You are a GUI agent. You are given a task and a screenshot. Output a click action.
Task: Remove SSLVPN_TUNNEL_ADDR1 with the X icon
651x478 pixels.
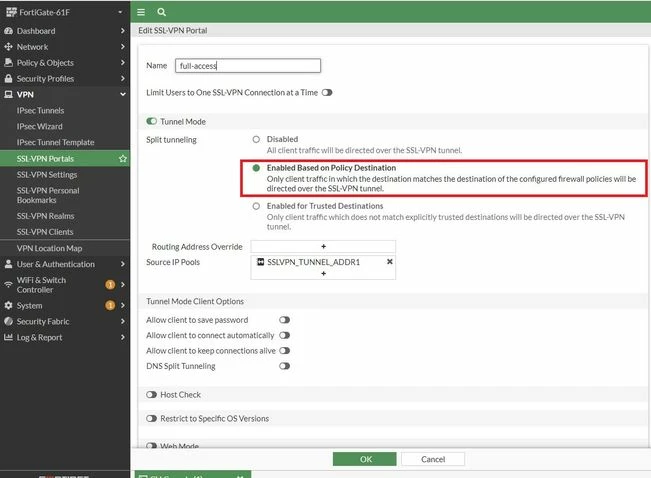pyautogui.click(x=389, y=262)
